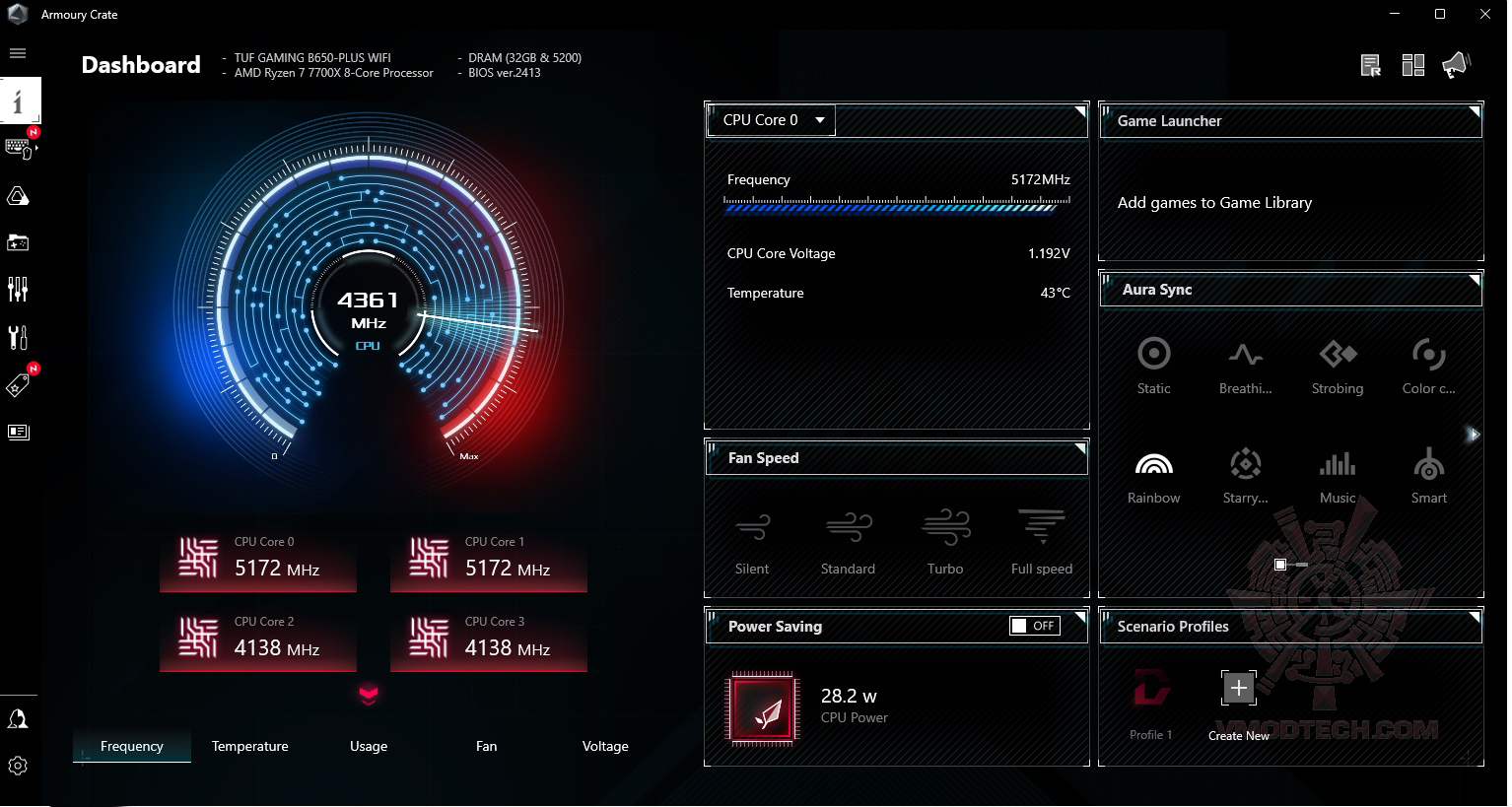The height and width of the screenshot is (807, 1512).
Task: Open the system information report icon
Action: point(1370,65)
